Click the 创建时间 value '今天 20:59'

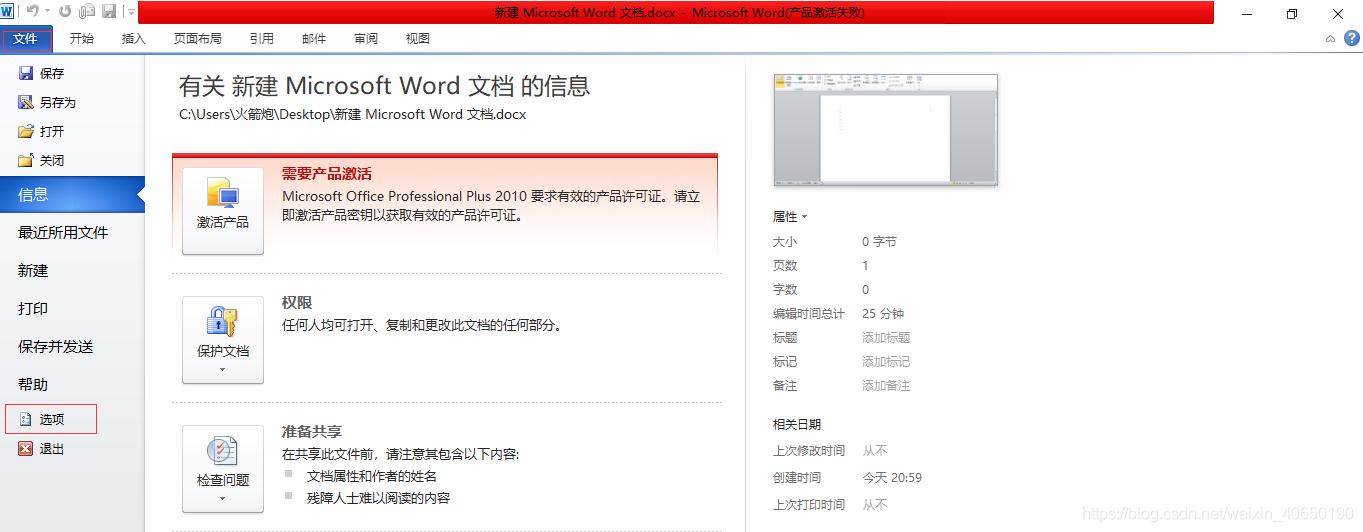coord(893,478)
